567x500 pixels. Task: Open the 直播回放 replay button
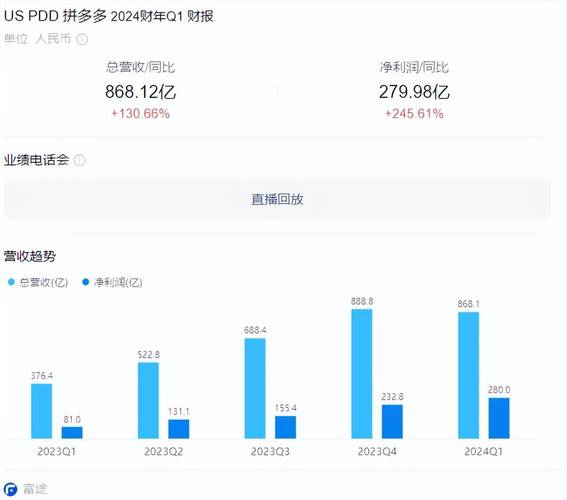(277, 199)
